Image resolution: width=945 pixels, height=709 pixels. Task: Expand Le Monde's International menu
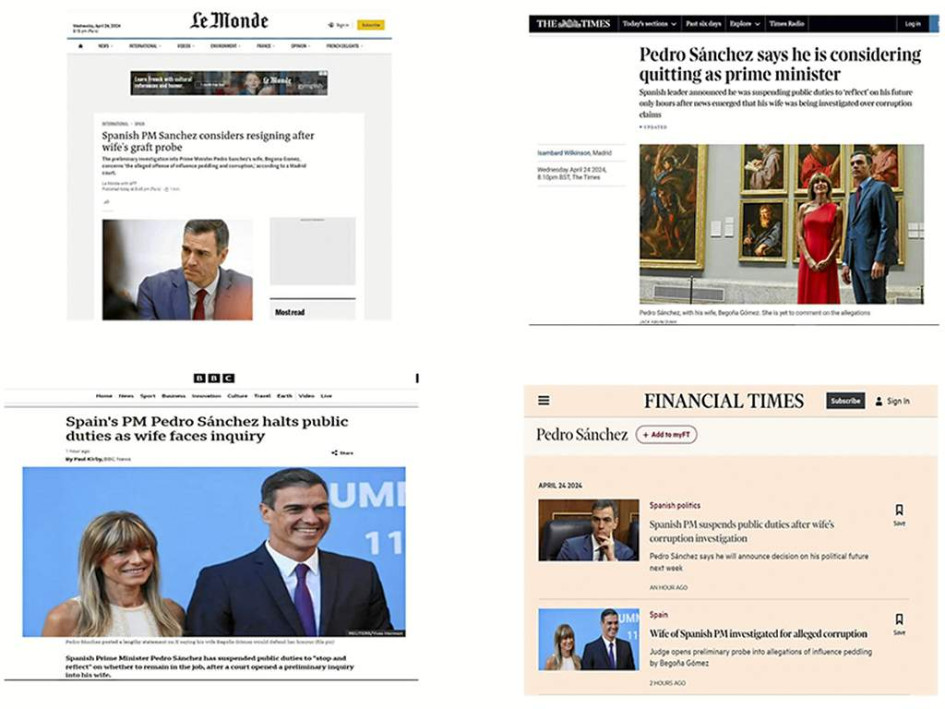point(144,45)
